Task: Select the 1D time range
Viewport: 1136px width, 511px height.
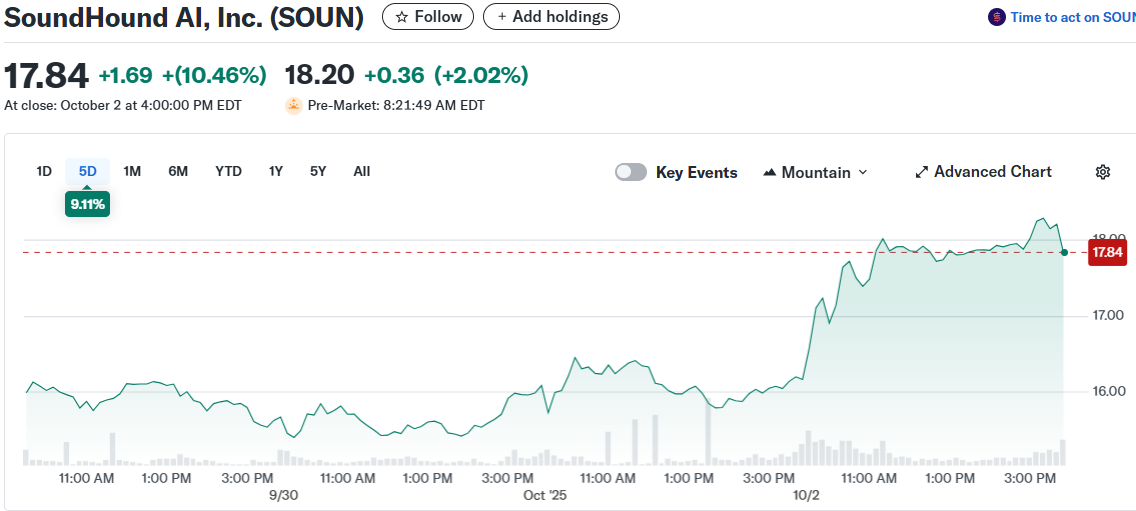Action: pyautogui.click(x=44, y=171)
